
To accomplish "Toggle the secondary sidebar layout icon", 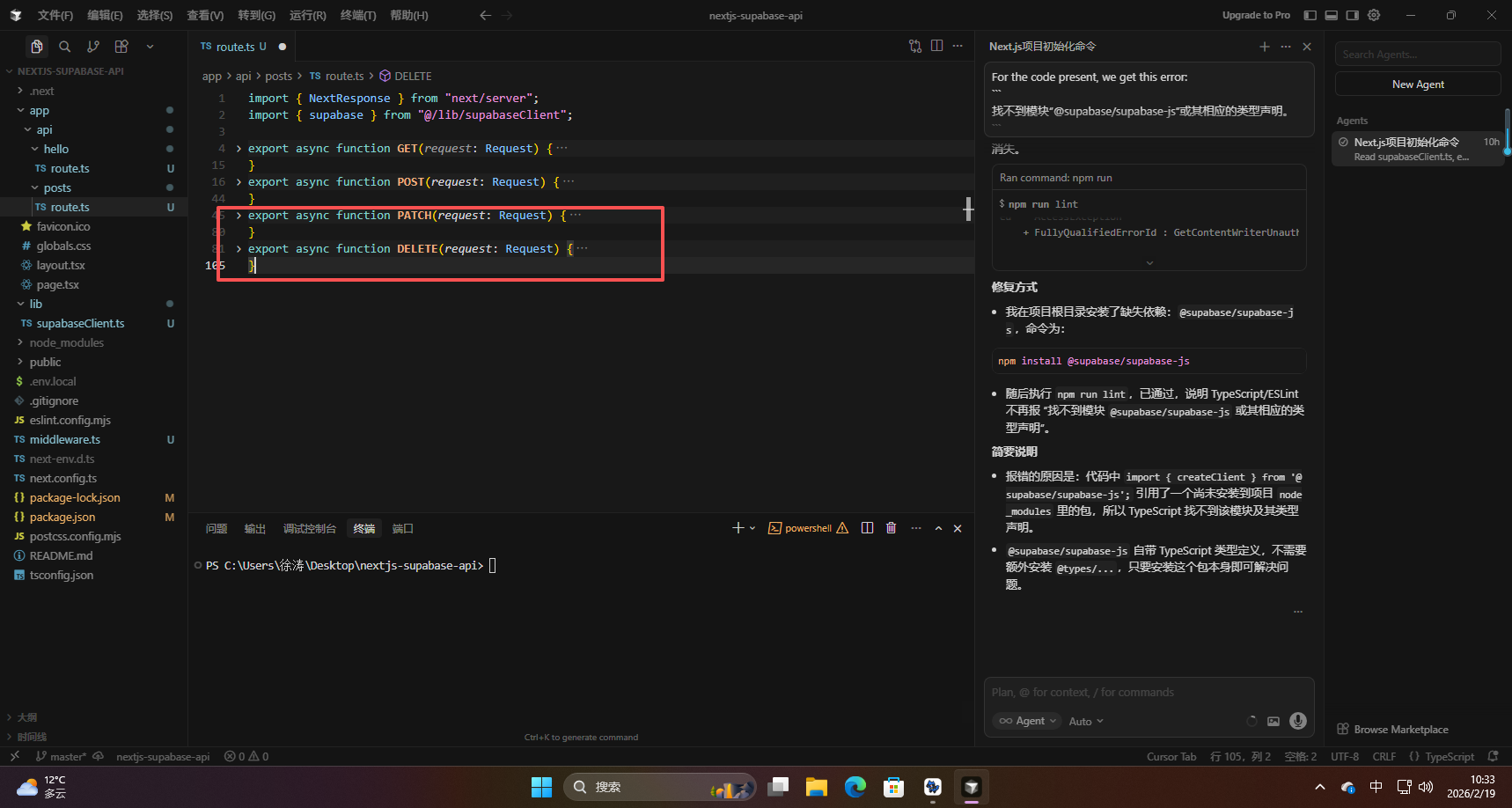I will click(x=1352, y=15).
